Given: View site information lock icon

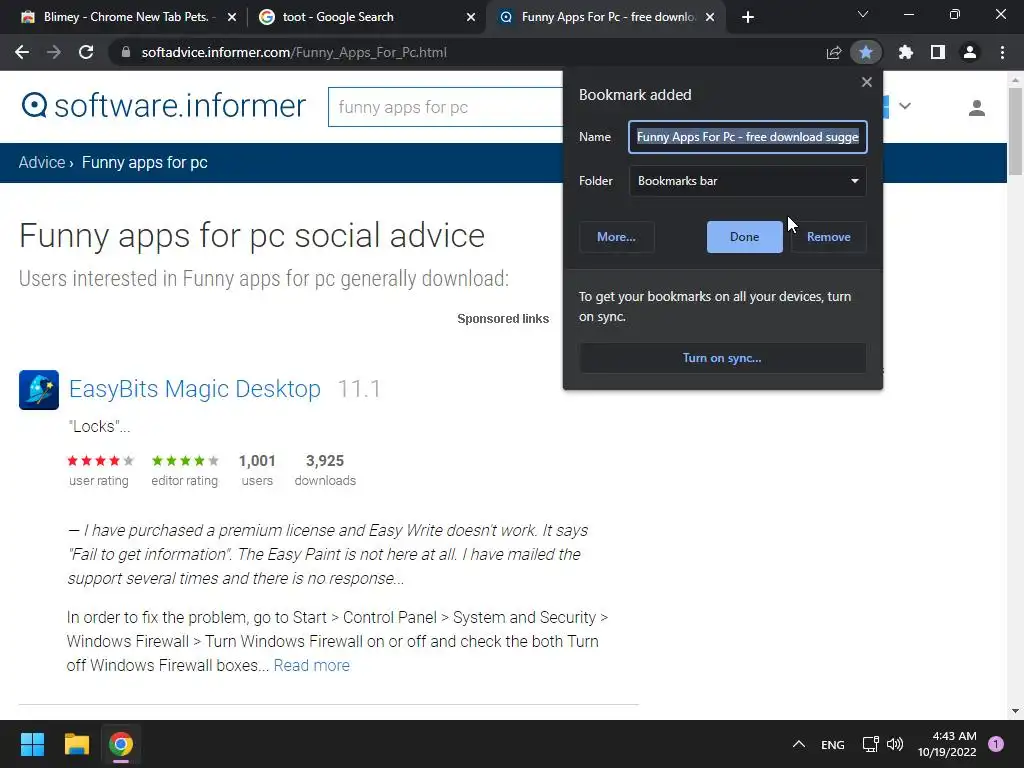Looking at the screenshot, I should (x=125, y=52).
